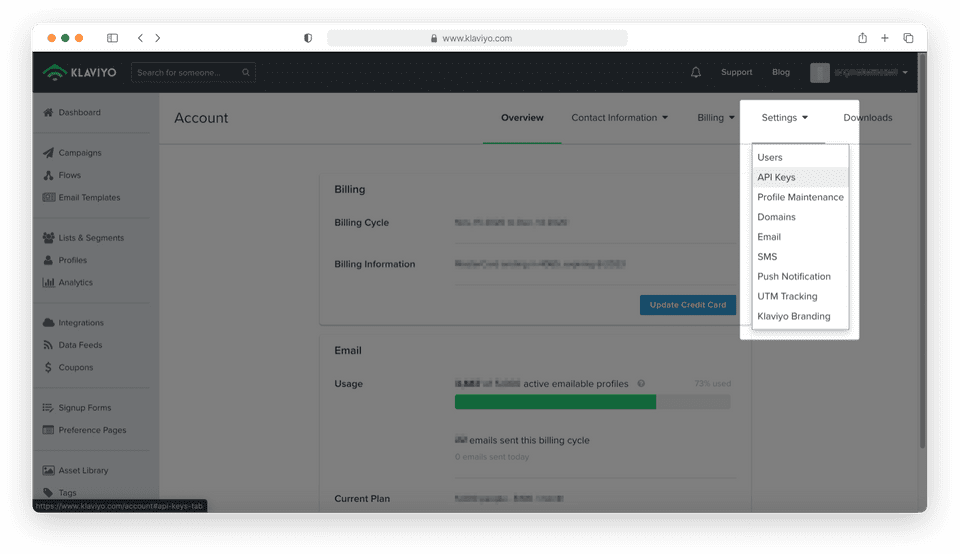Select API Keys from Settings menu
The width and height of the screenshot is (960, 554).
coord(800,177)
